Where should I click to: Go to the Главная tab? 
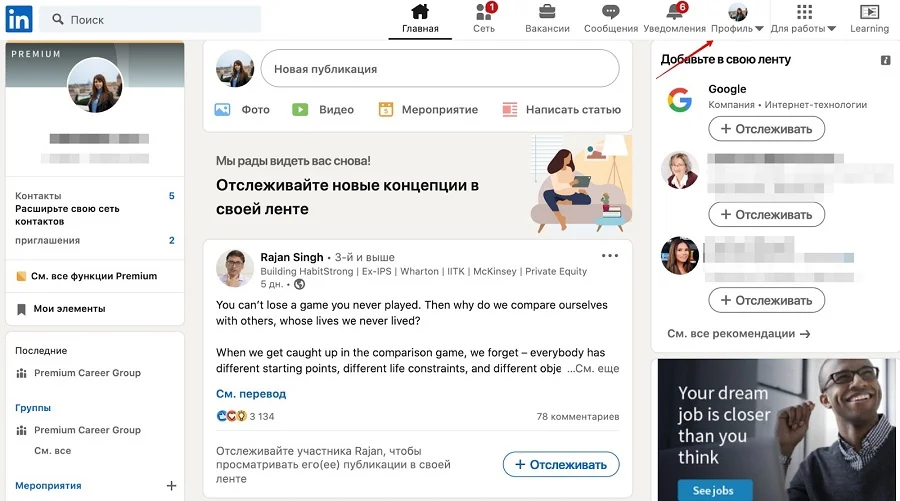pos(420,19)
